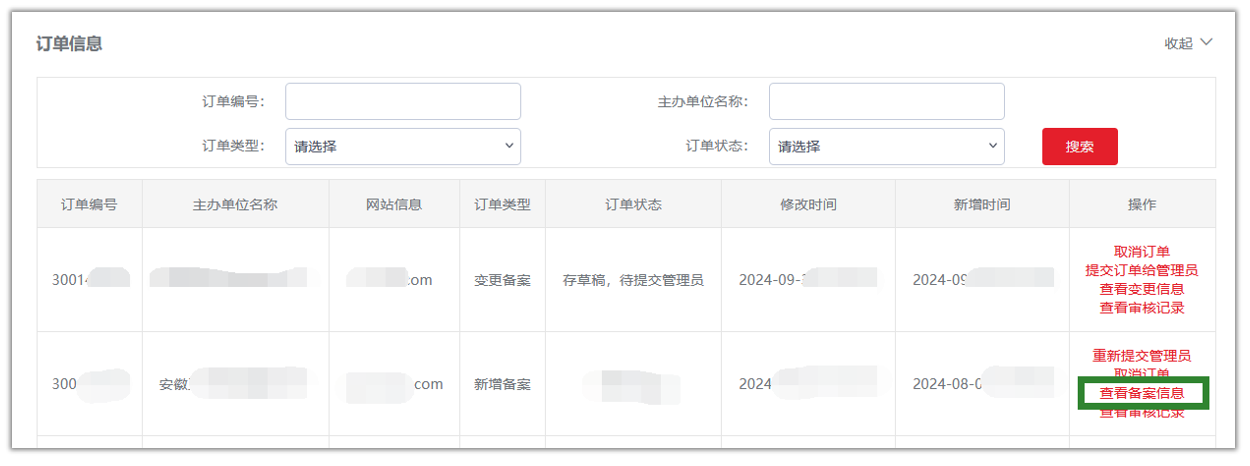Viewport: 1250px width, 466px height.
Task: Open 查看变更信息 for the 变更备案 order
Action: coord(1141,289)
